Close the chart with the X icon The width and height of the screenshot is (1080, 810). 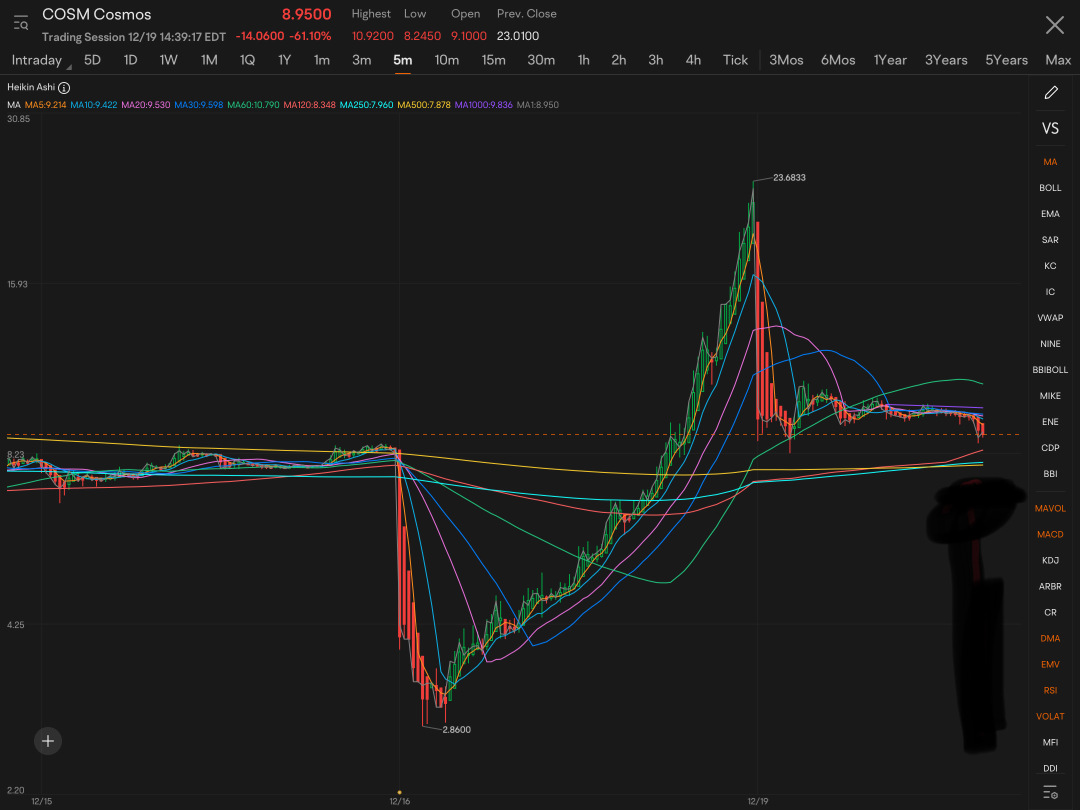point(1055,25)
